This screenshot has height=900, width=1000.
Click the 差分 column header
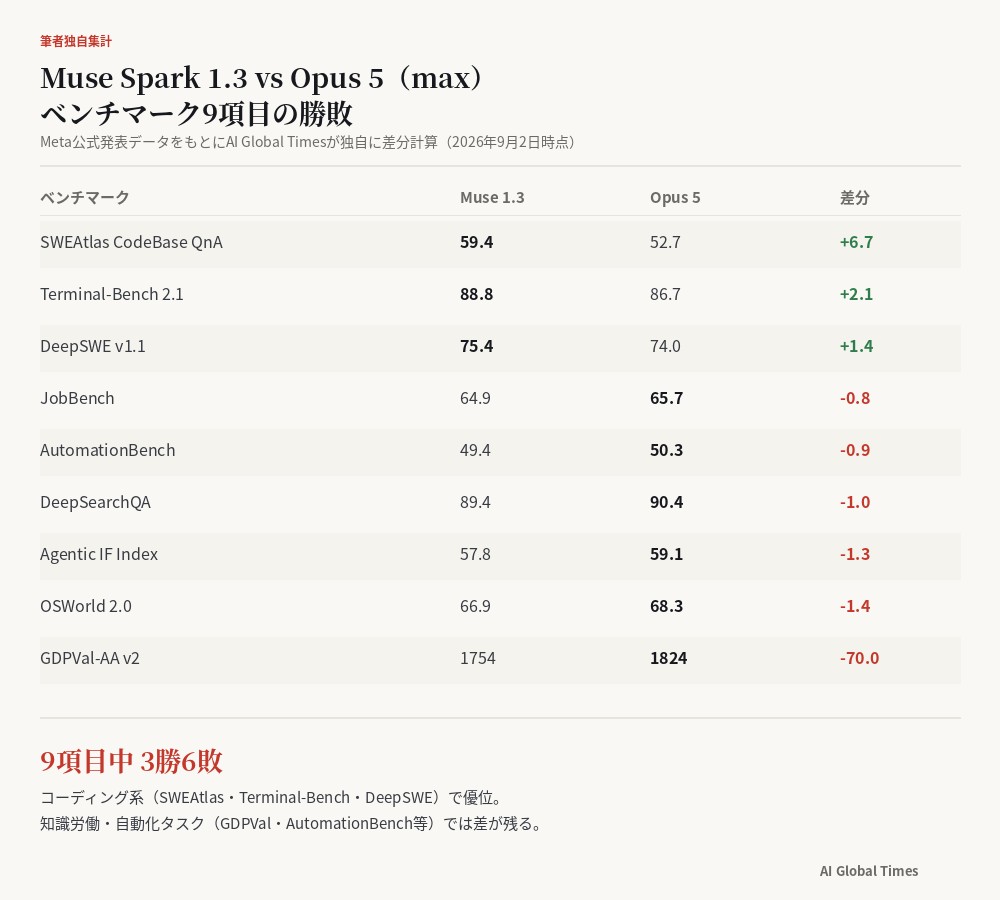(x=855, y=198)
